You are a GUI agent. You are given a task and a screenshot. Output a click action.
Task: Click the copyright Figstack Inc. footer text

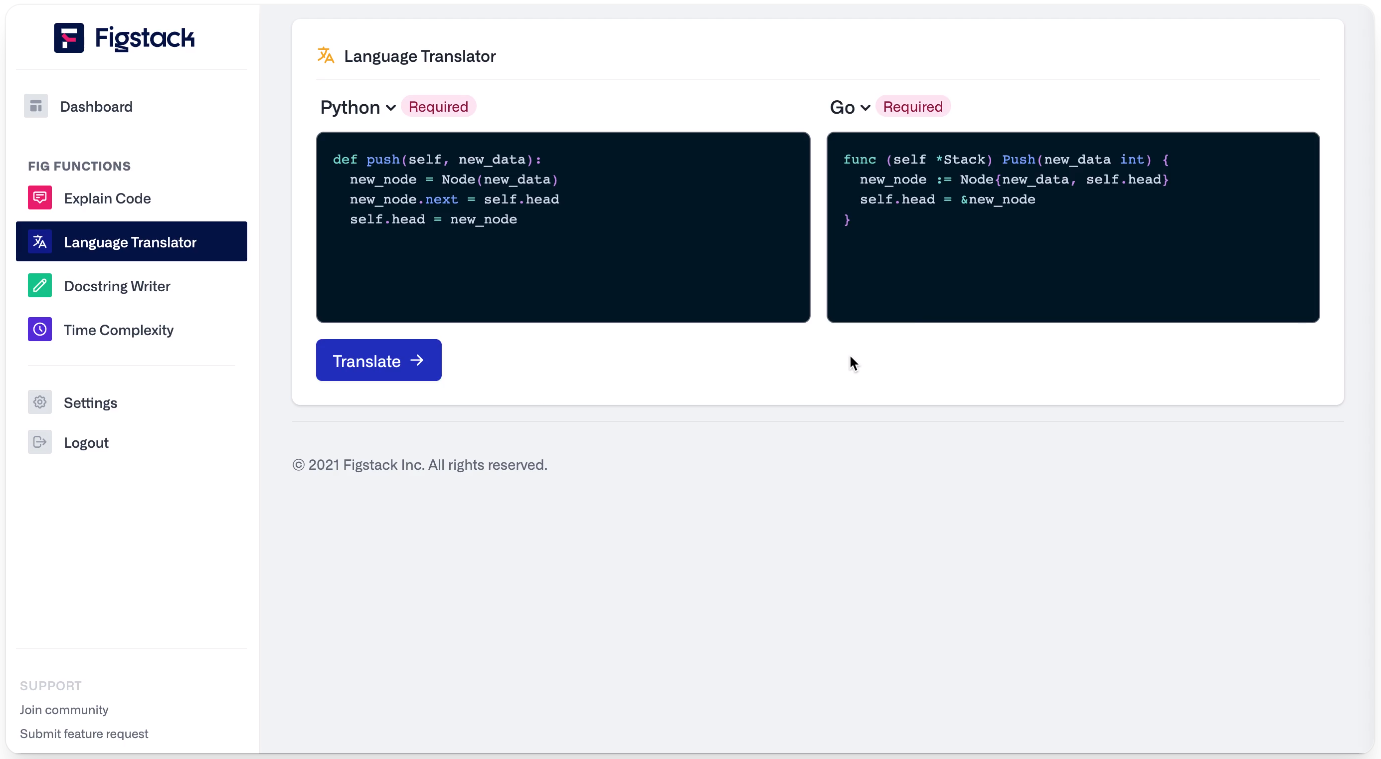click(x=420, y=465)
